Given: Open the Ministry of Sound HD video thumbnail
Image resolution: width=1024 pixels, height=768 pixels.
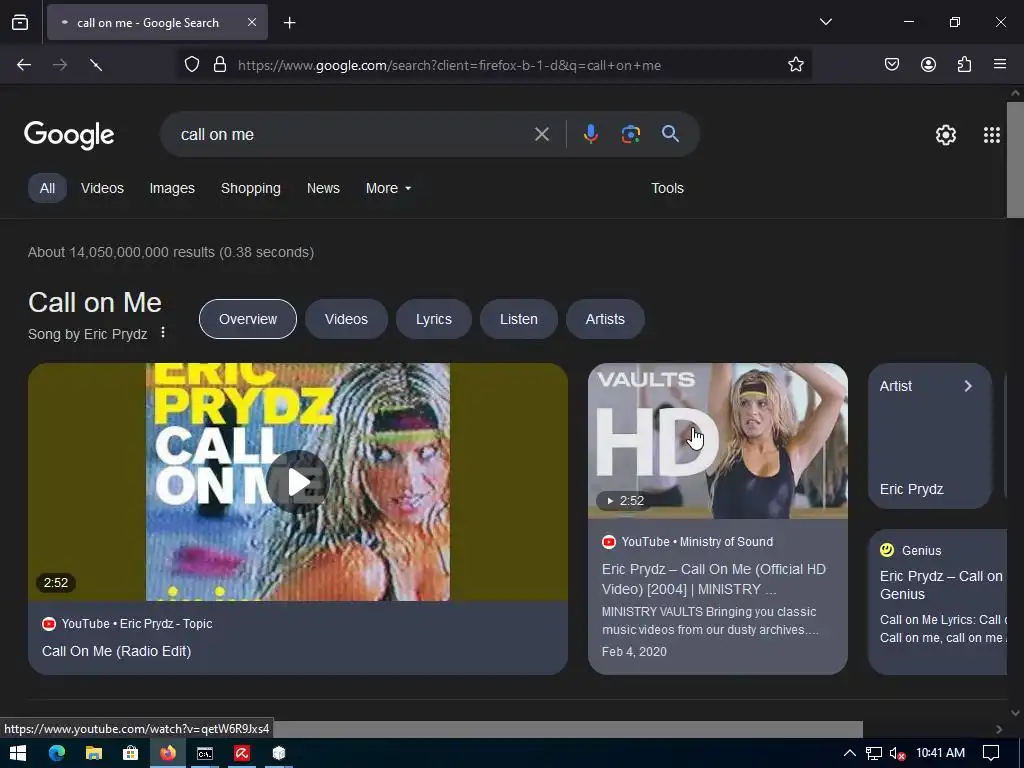Looking at the screenshot, I should [x=718, y=441].
